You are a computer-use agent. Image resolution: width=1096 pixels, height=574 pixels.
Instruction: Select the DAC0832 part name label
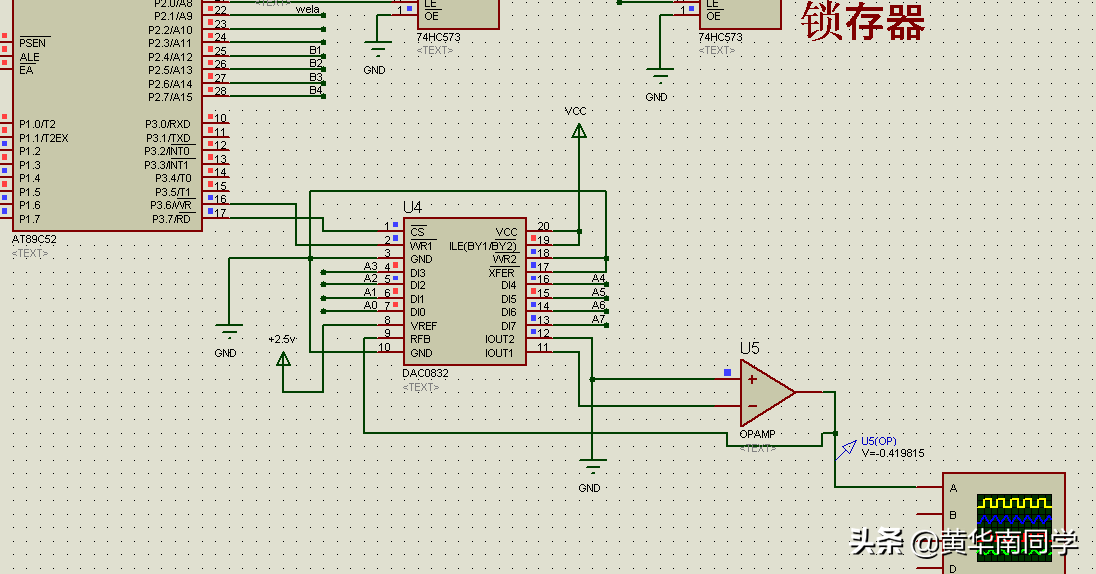coord(426,373)
